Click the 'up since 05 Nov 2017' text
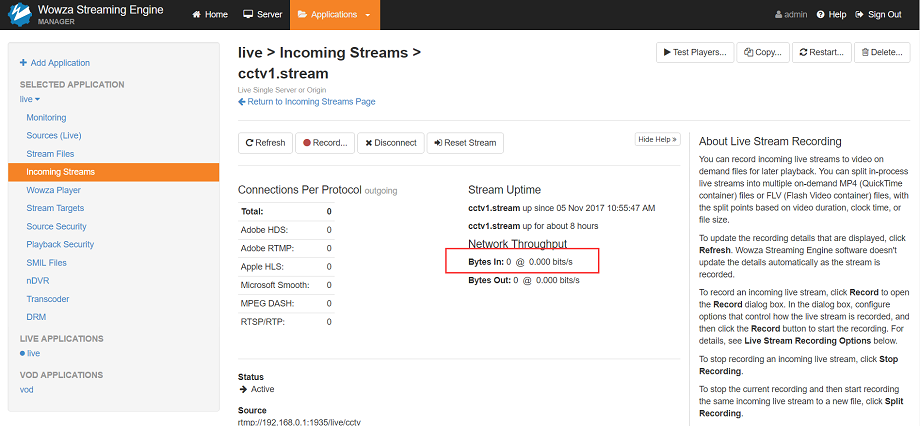 click(x=588, y=208)
